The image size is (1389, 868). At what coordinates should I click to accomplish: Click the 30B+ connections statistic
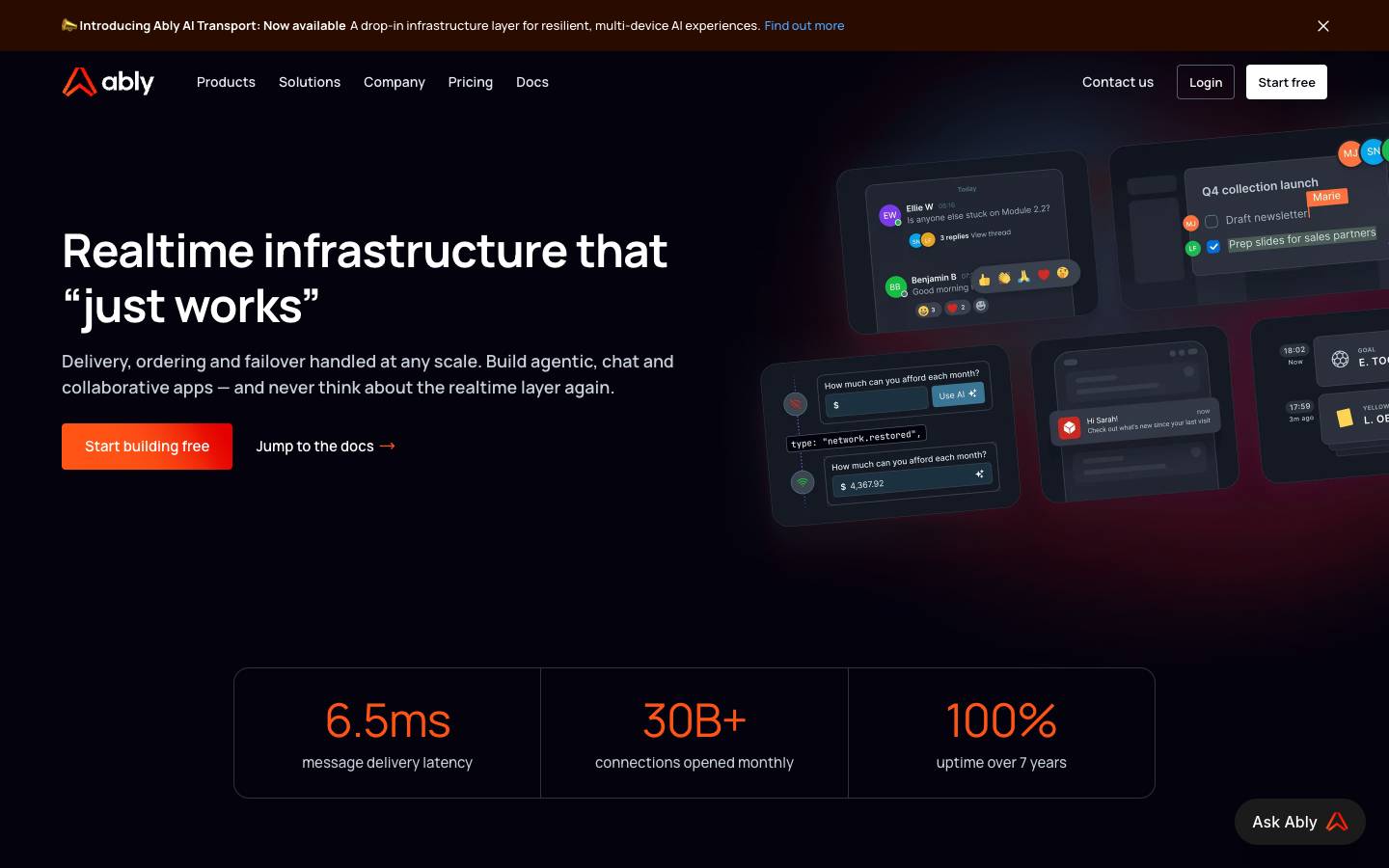pos(694,733)
